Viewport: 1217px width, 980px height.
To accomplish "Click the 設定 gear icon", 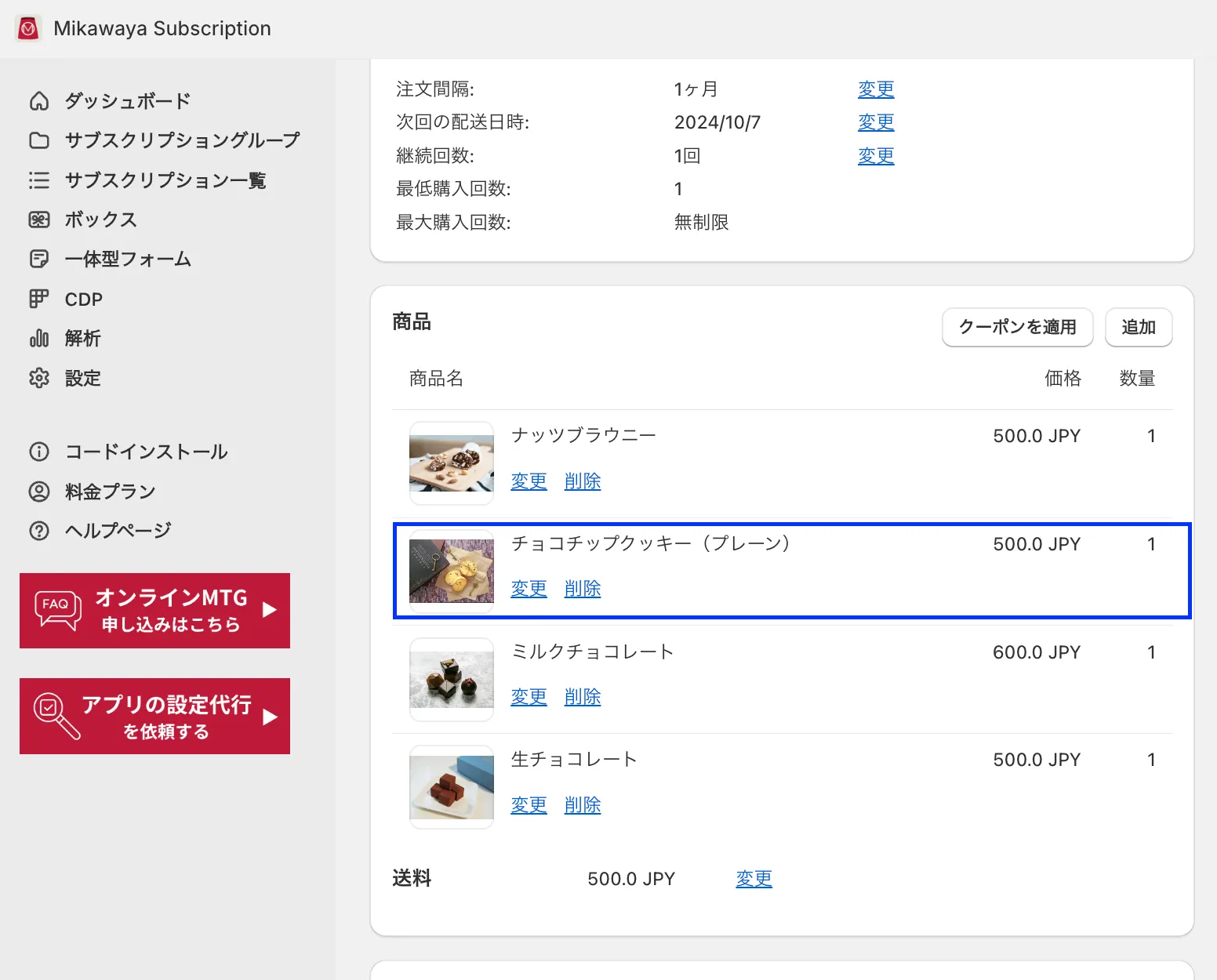I will pyautogui.click(x=39, y=378).
